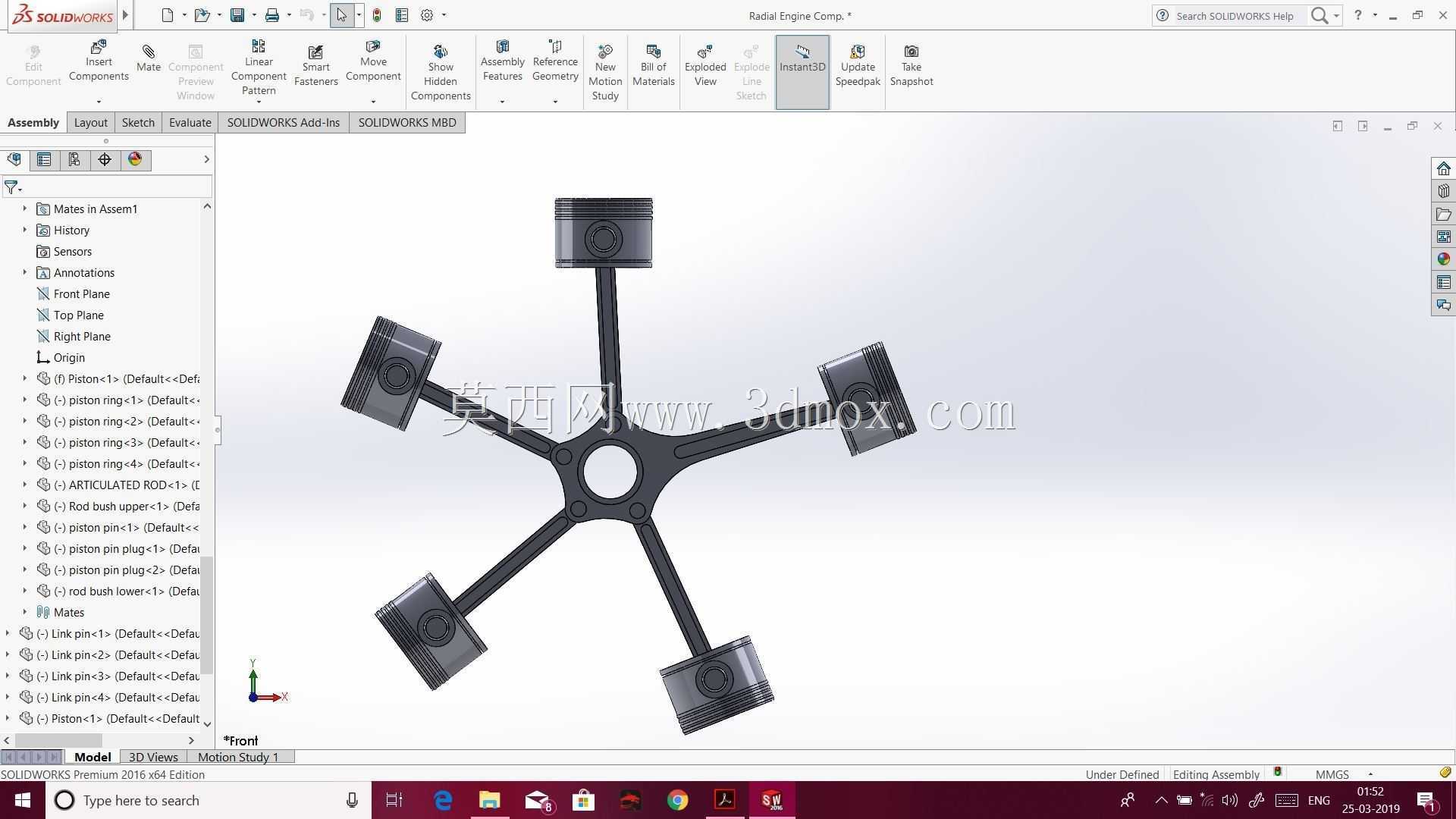1456x819 pixels.
Task: Open SOLIDWORKS logo menu arrow
Action: [126, 14]
